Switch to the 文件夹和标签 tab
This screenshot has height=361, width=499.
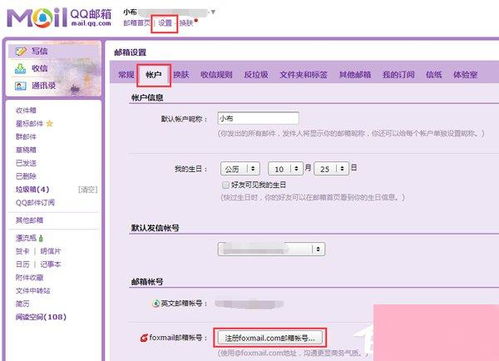click(303, 75)
